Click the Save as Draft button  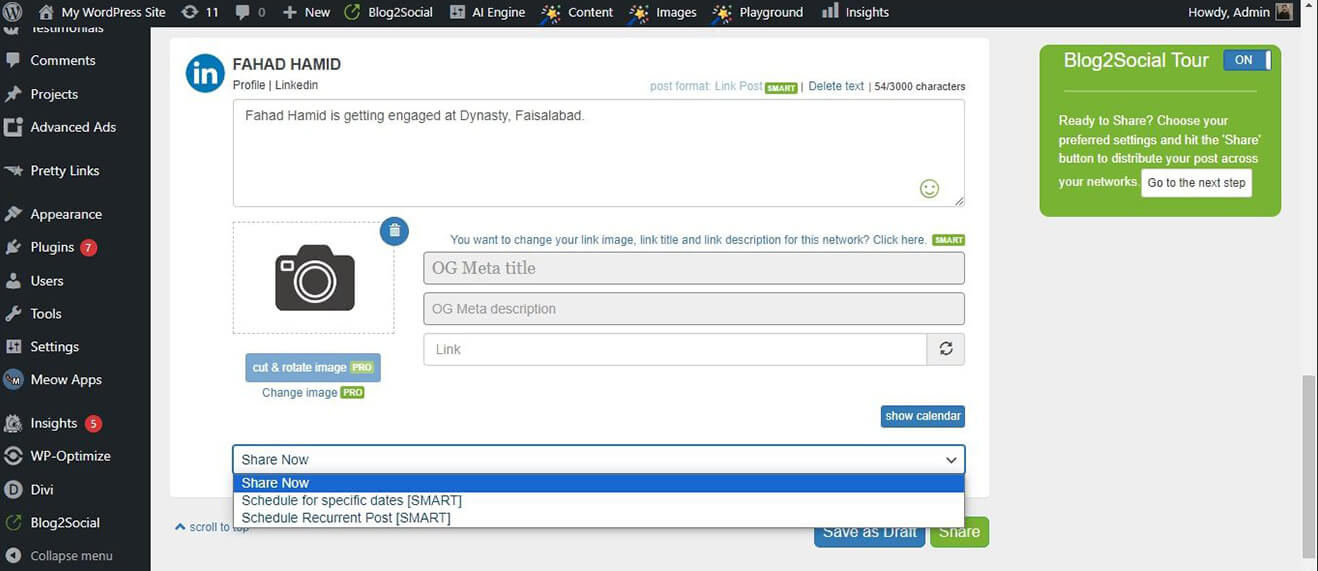pyautogui.click(x=869, y=532)
